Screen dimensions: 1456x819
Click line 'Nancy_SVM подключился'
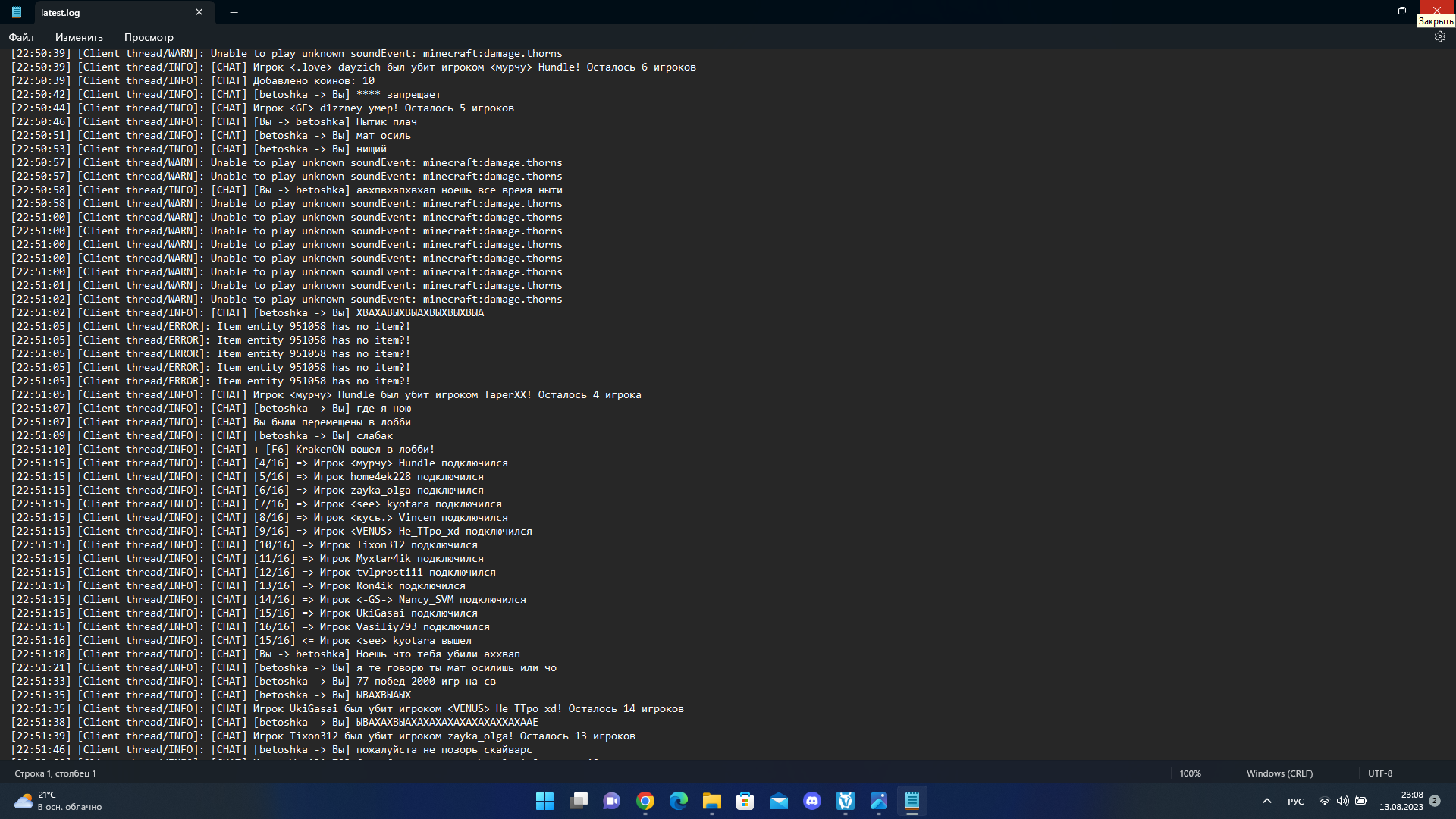tap(268, 600)
